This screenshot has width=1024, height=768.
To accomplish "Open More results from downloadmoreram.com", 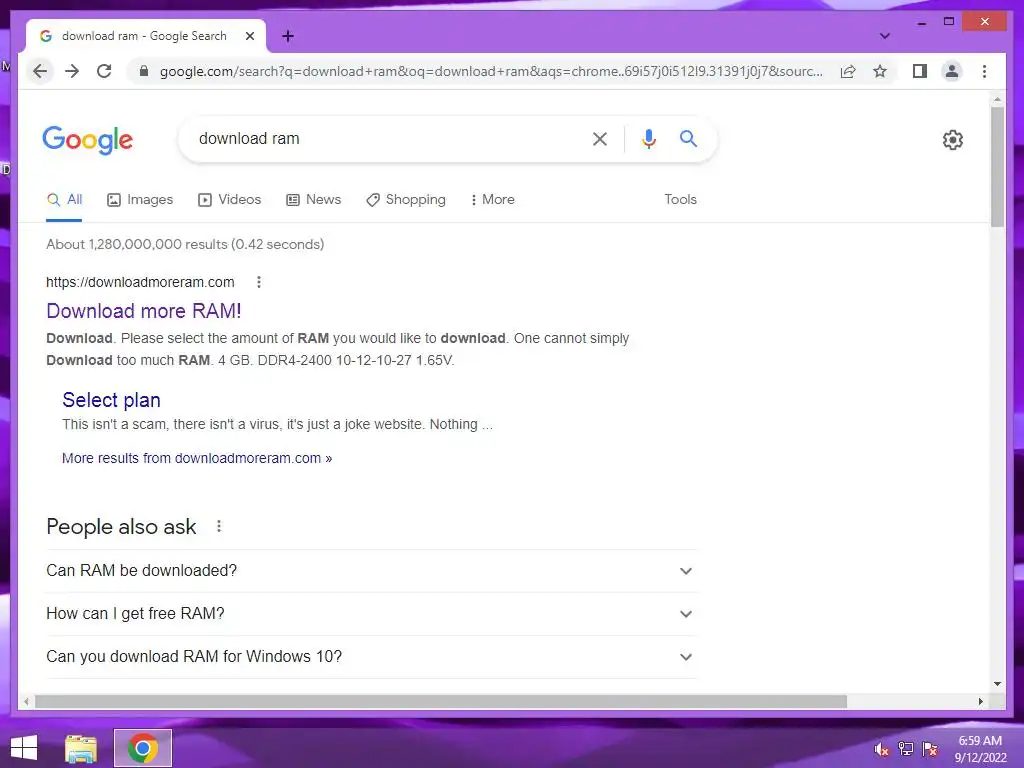I will click(197, 458).
